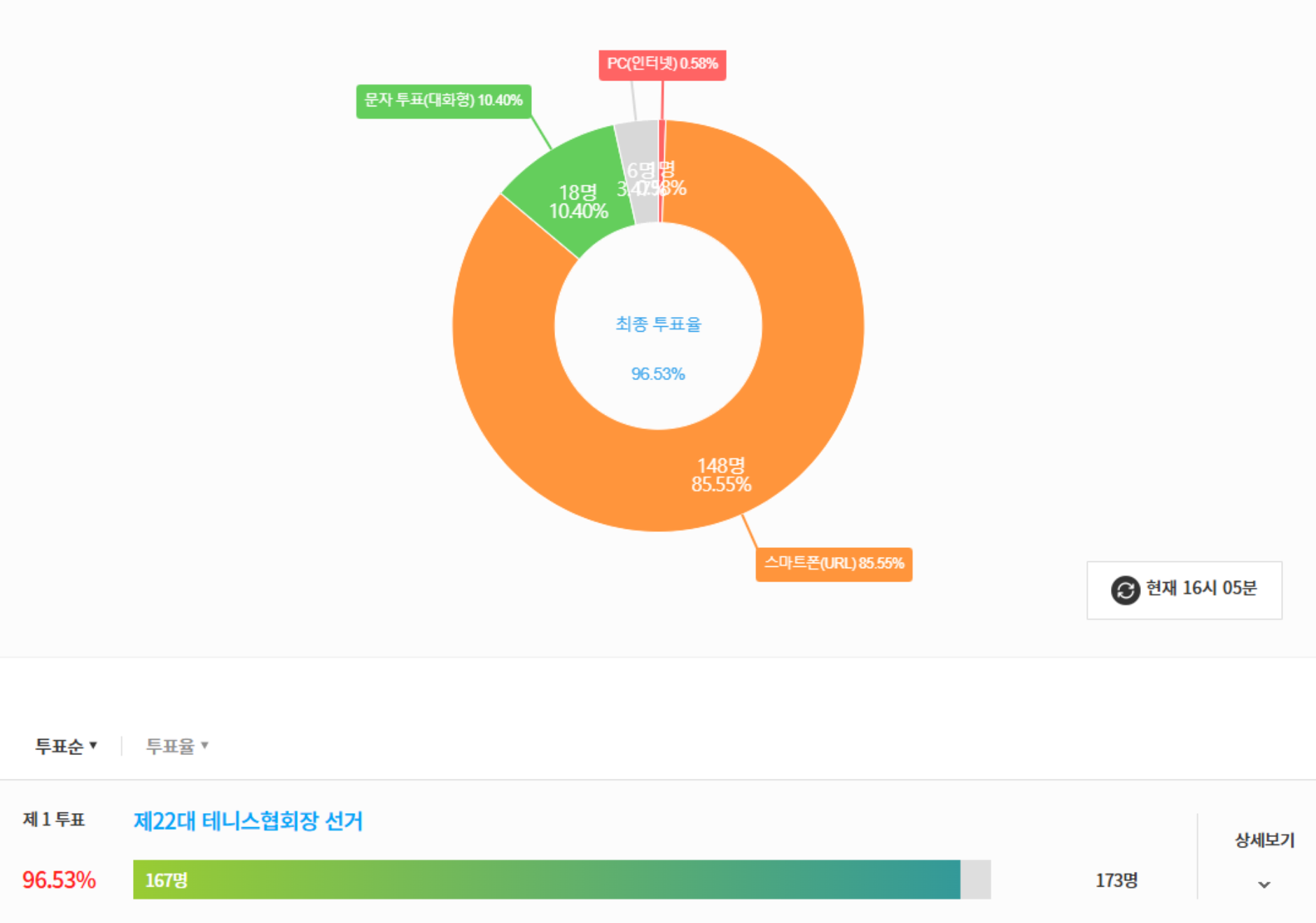Click the gray remainder of the progress bar

pos(976,880)
